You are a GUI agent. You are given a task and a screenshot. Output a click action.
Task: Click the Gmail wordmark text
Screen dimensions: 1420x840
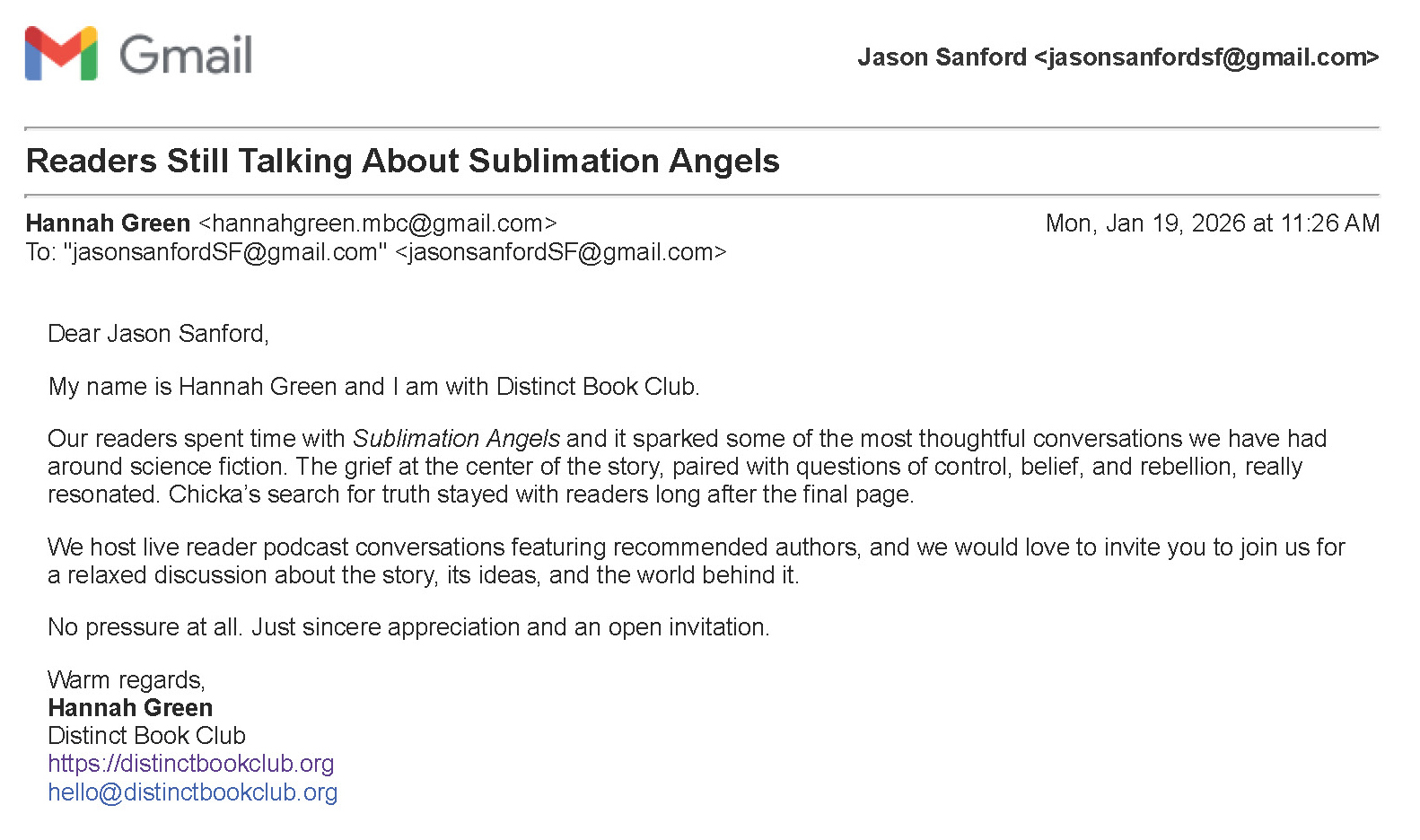click(186, 55)
